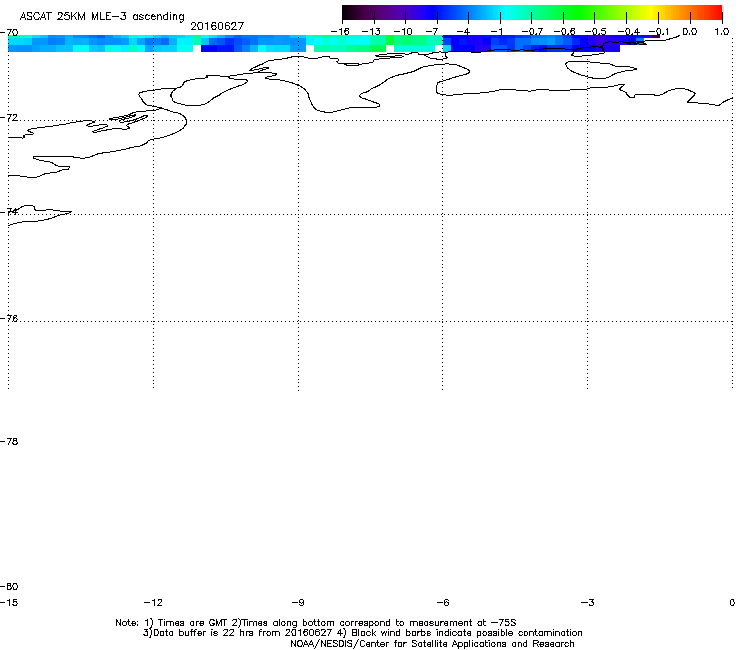This screenshot has height=650, width=740.
Task: Click the '-72' latitude axis label
Action: click(9, 118)
